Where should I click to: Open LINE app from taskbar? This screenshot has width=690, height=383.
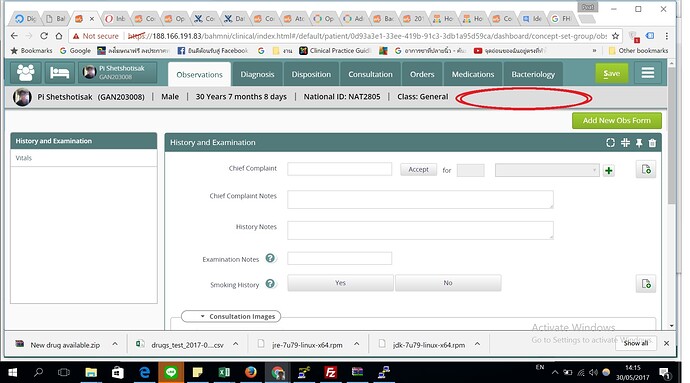click(171, 372)
